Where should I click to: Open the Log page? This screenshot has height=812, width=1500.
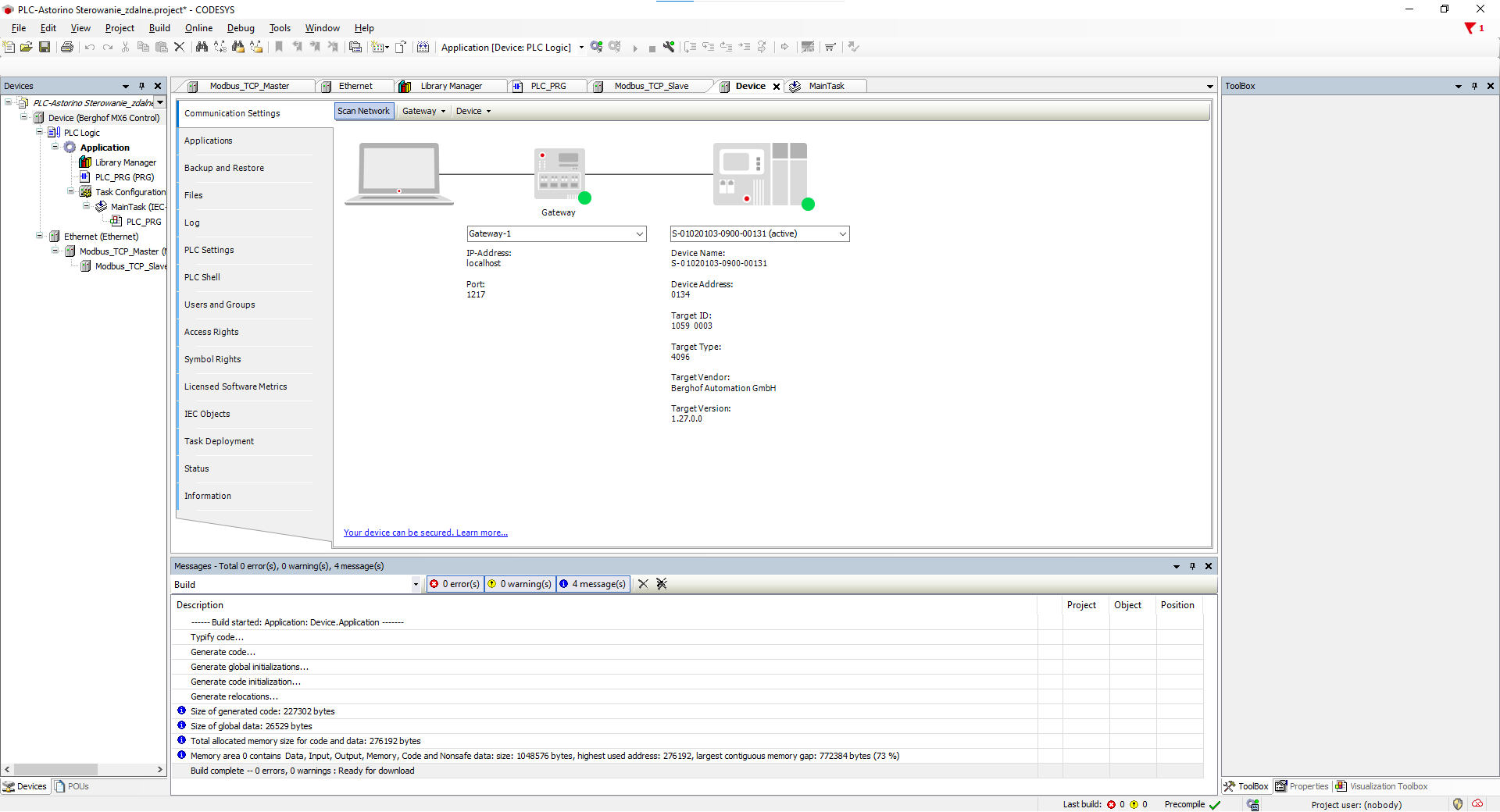(x=192, y=223)
